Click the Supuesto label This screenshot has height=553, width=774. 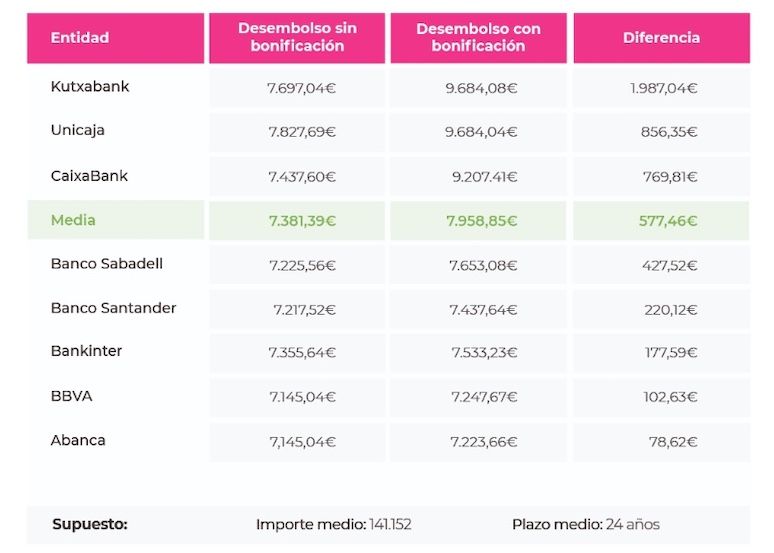(90, 524)
